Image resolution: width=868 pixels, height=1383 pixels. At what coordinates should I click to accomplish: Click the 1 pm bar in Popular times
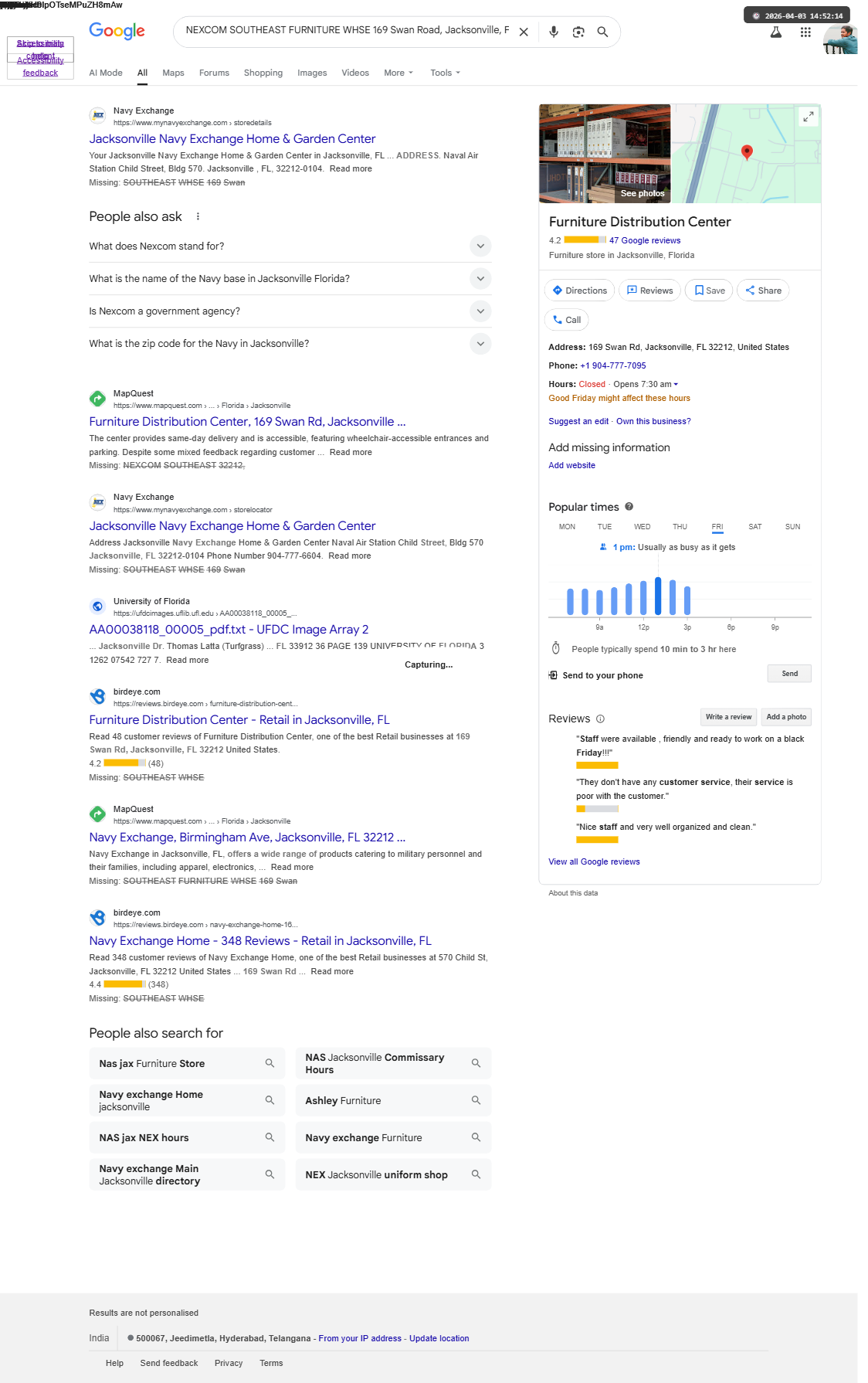click(x=658, y=596)
